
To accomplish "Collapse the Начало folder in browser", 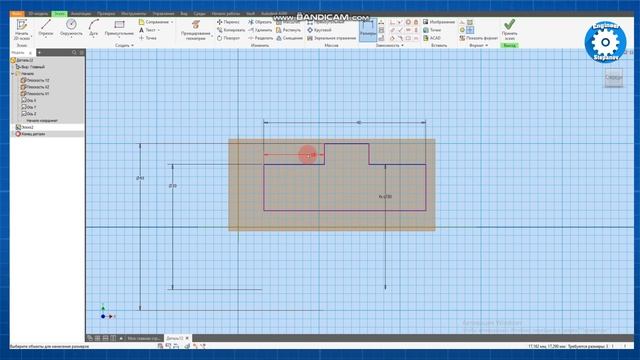I will click(x=13, y=74).
